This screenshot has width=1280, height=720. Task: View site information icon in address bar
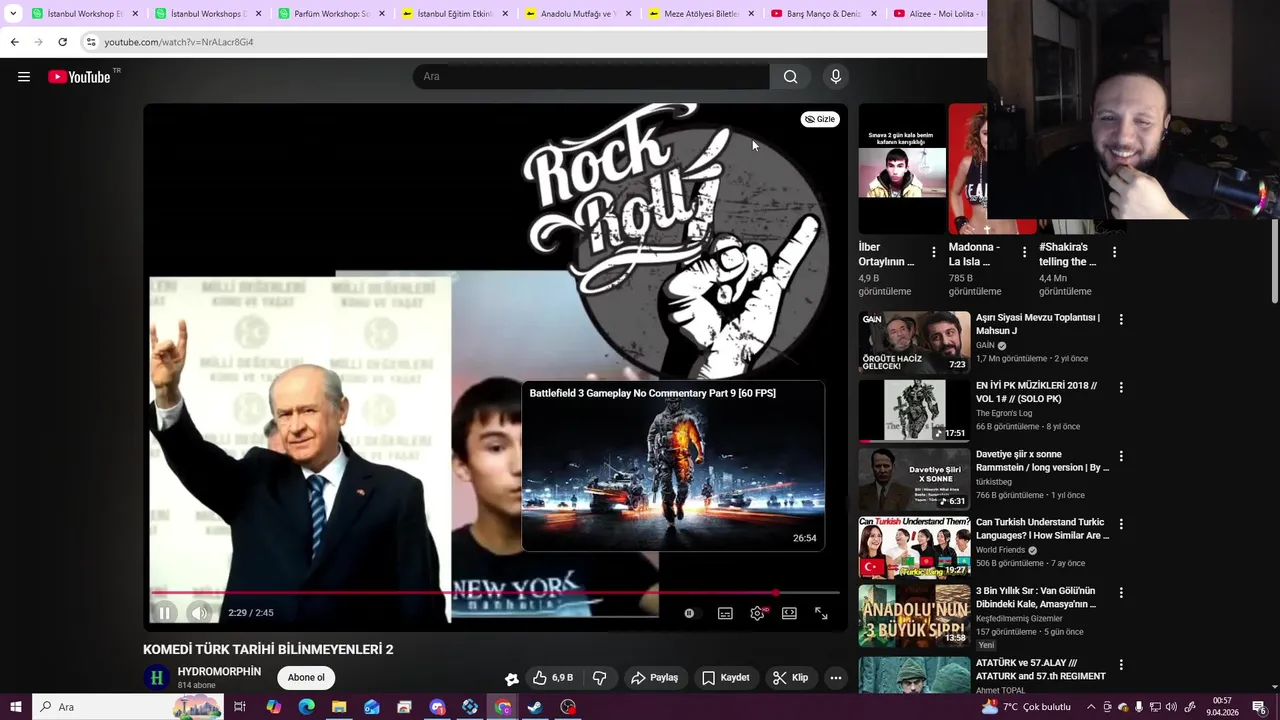click(91, 42)
